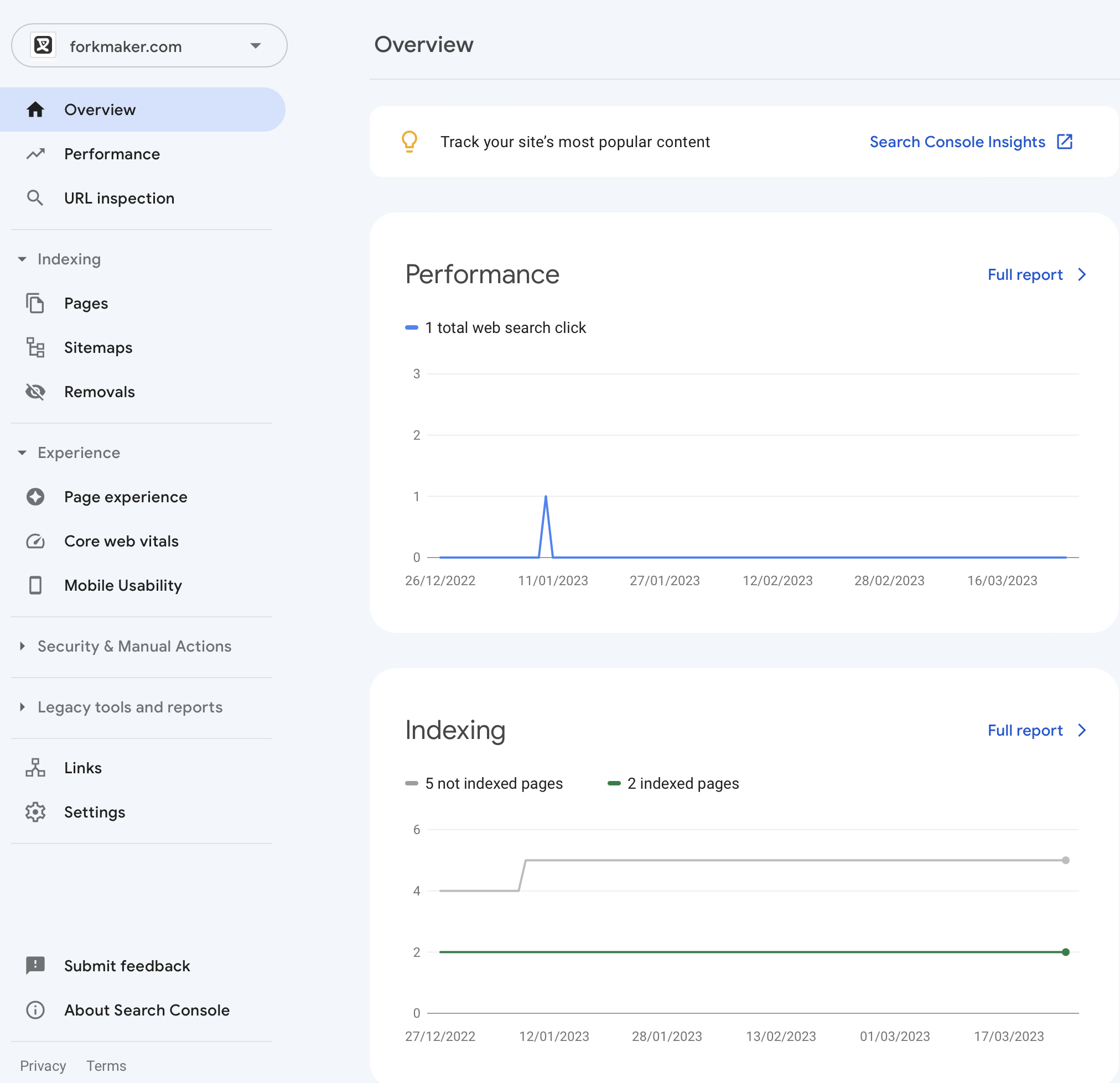
Task: Click the green indexed pages legend
Action: point(673,784)
